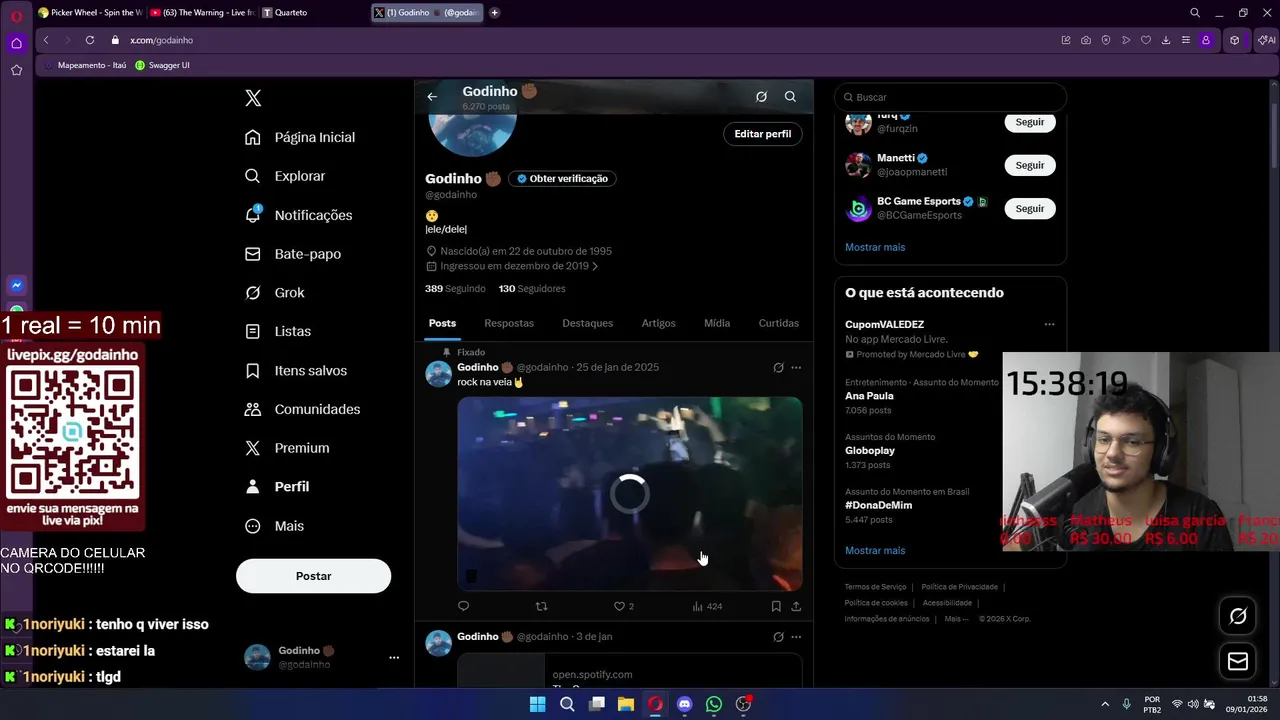Open Notificações with the bell icon

coord(298,215)
